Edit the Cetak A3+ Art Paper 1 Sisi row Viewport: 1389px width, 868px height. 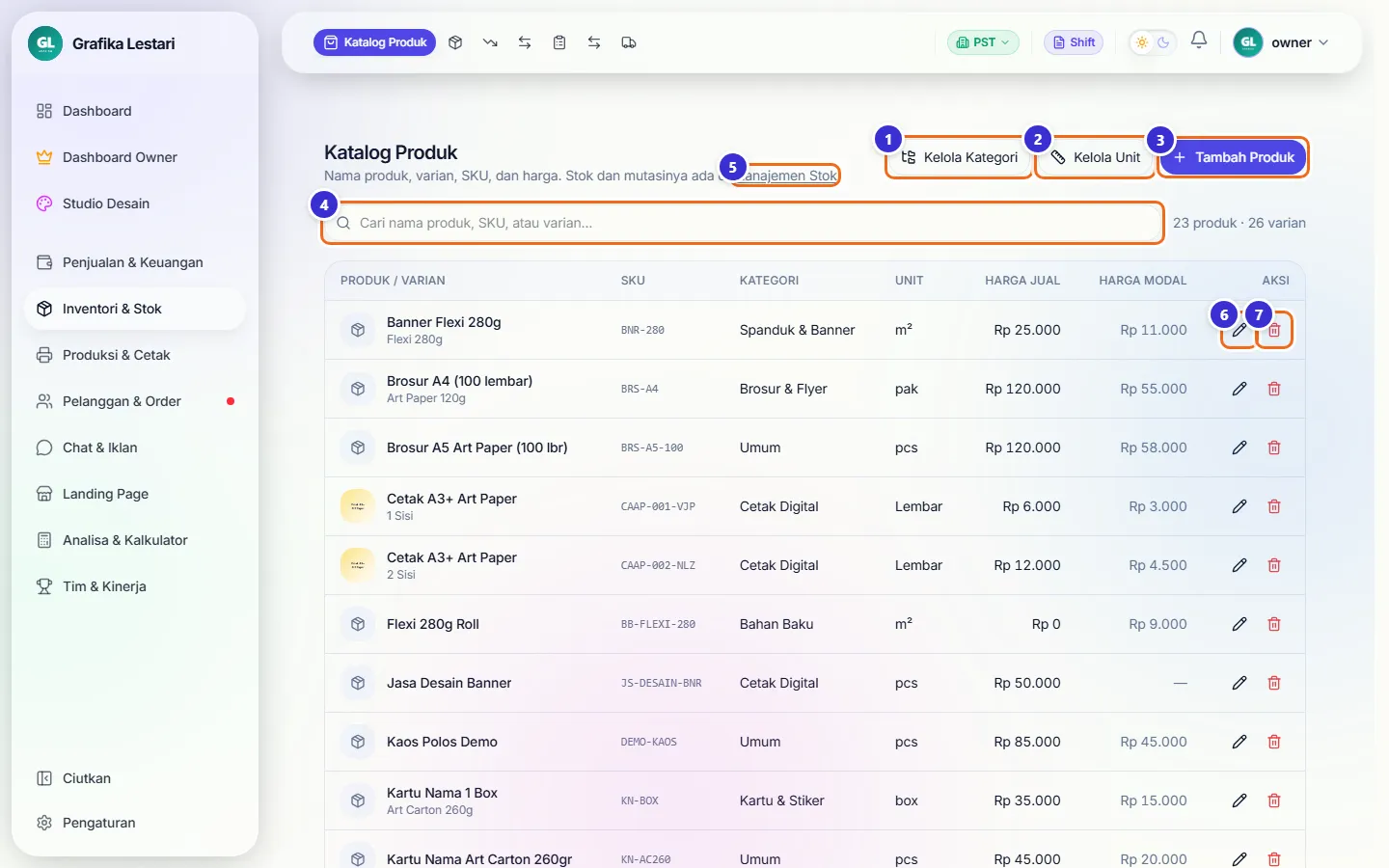tap(1239, 506)
